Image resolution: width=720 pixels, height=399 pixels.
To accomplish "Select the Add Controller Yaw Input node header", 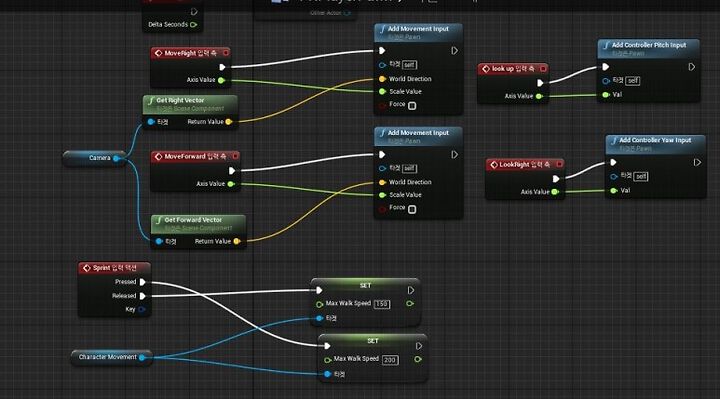I will click(x=656, y=144).
